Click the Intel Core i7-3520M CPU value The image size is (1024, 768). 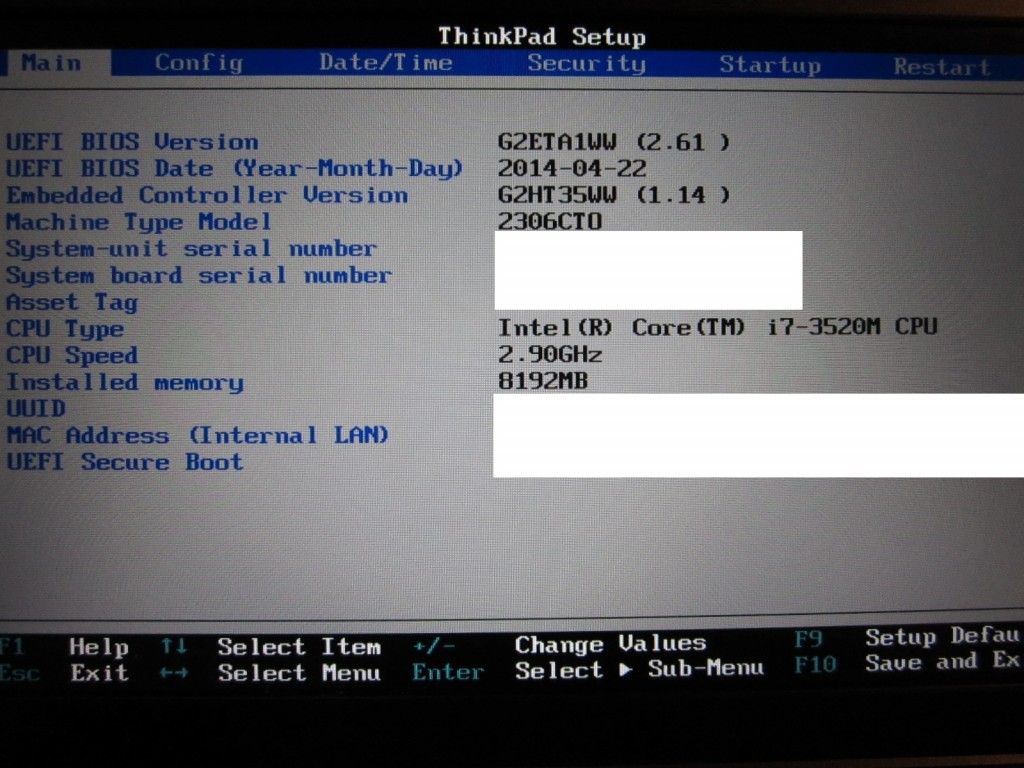click(718, 327)
